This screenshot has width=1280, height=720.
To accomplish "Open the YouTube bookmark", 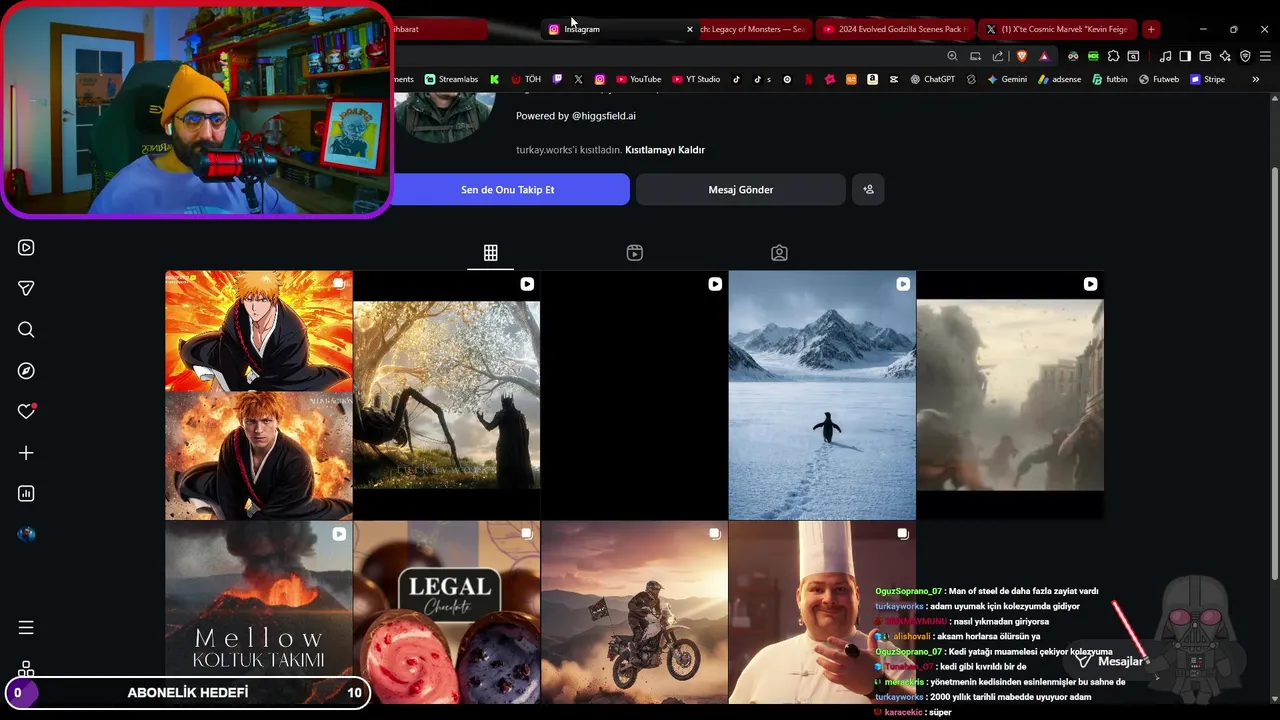I will tap(638, 79).
